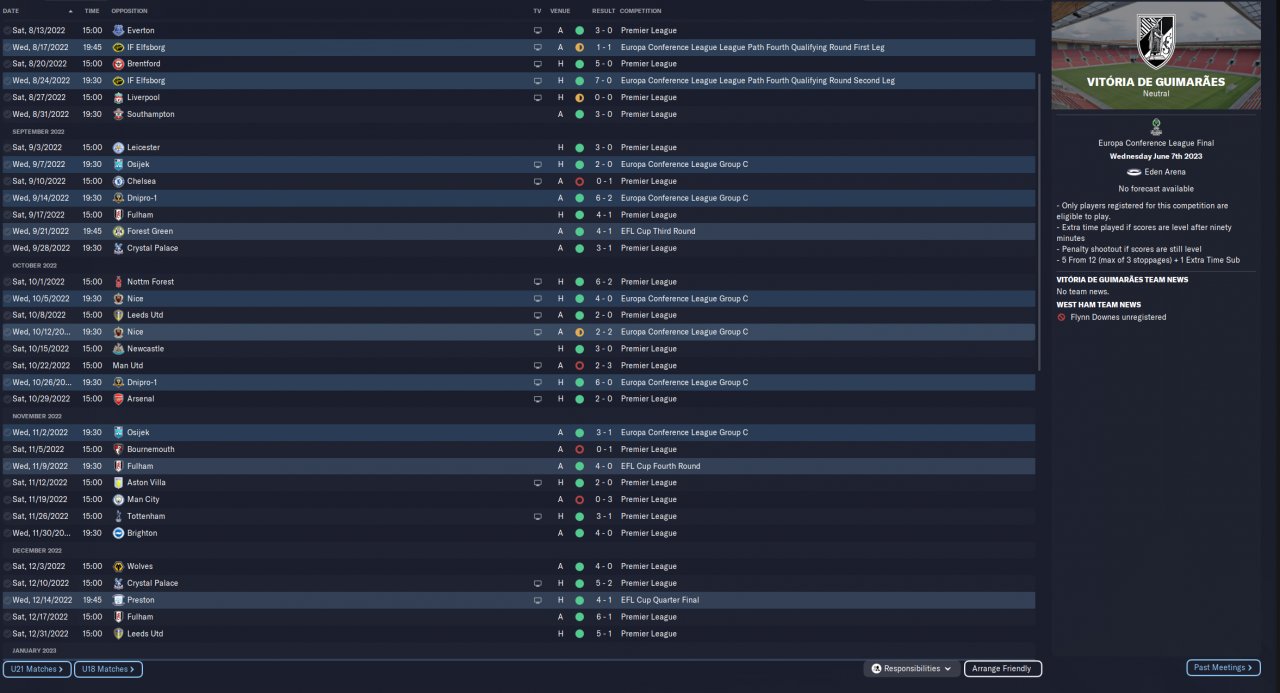The image size is (1280, 693).
Task: Sort by the Opposition column header
Action: coord(129,11)
